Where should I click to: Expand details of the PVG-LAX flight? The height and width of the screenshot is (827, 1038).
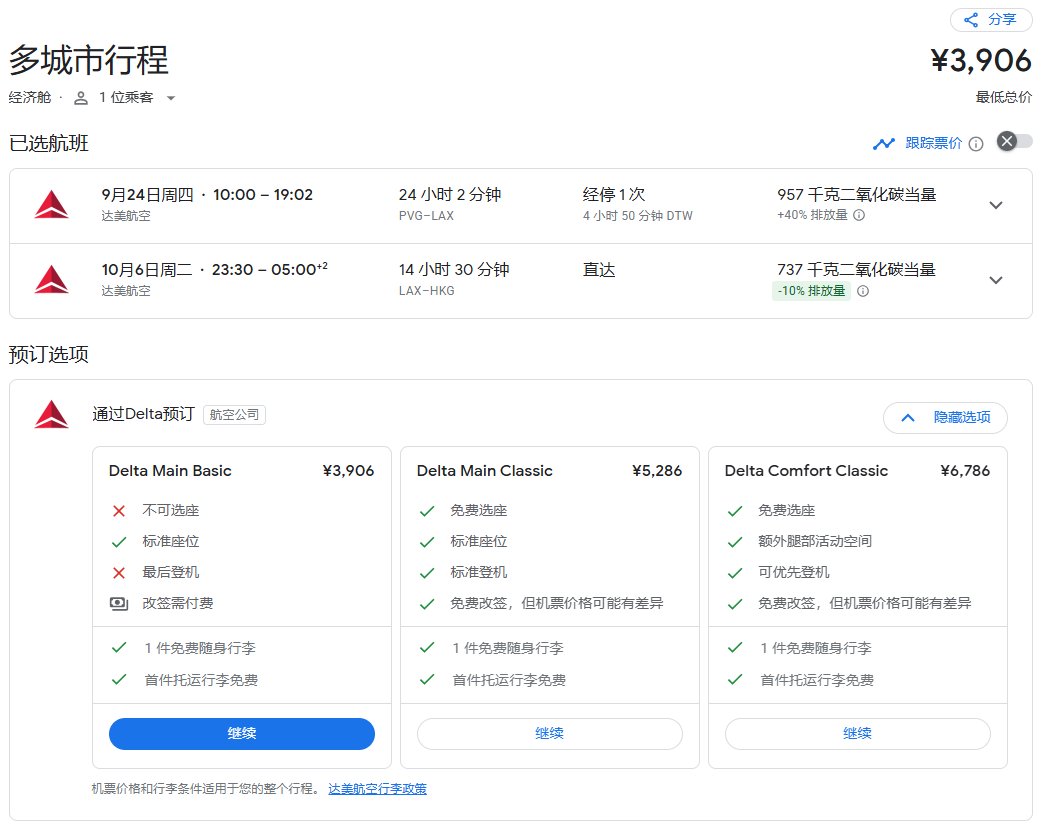(x=995, y=205)
